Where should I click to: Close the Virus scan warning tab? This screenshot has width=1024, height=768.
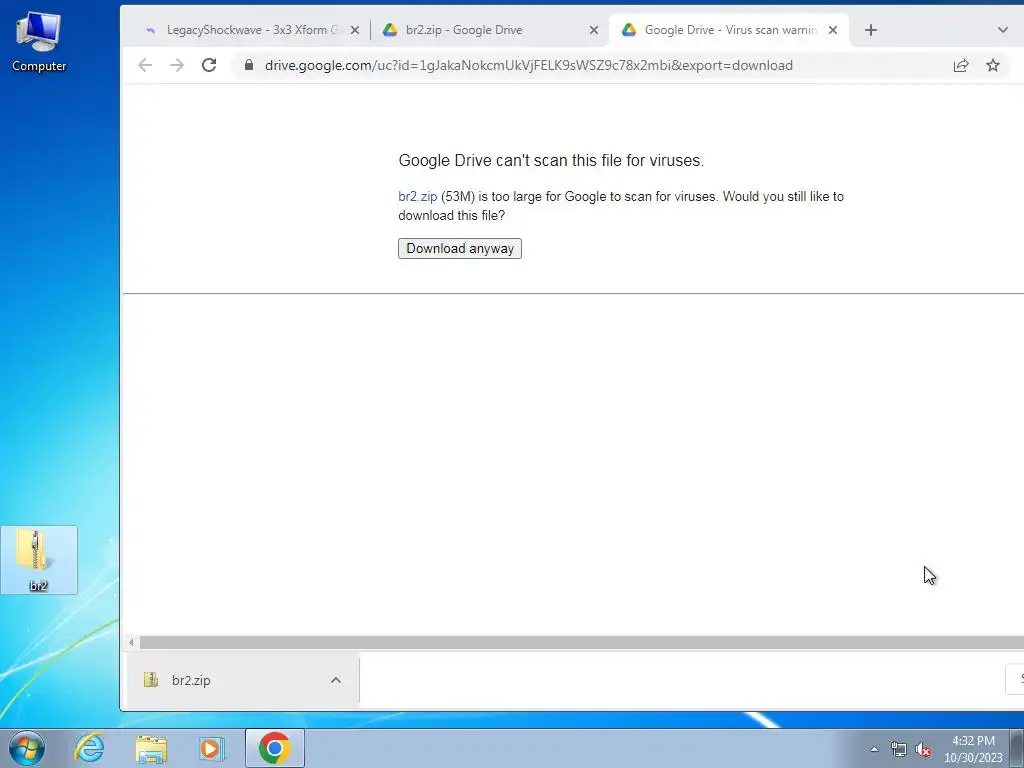click(x=833, y=30)
